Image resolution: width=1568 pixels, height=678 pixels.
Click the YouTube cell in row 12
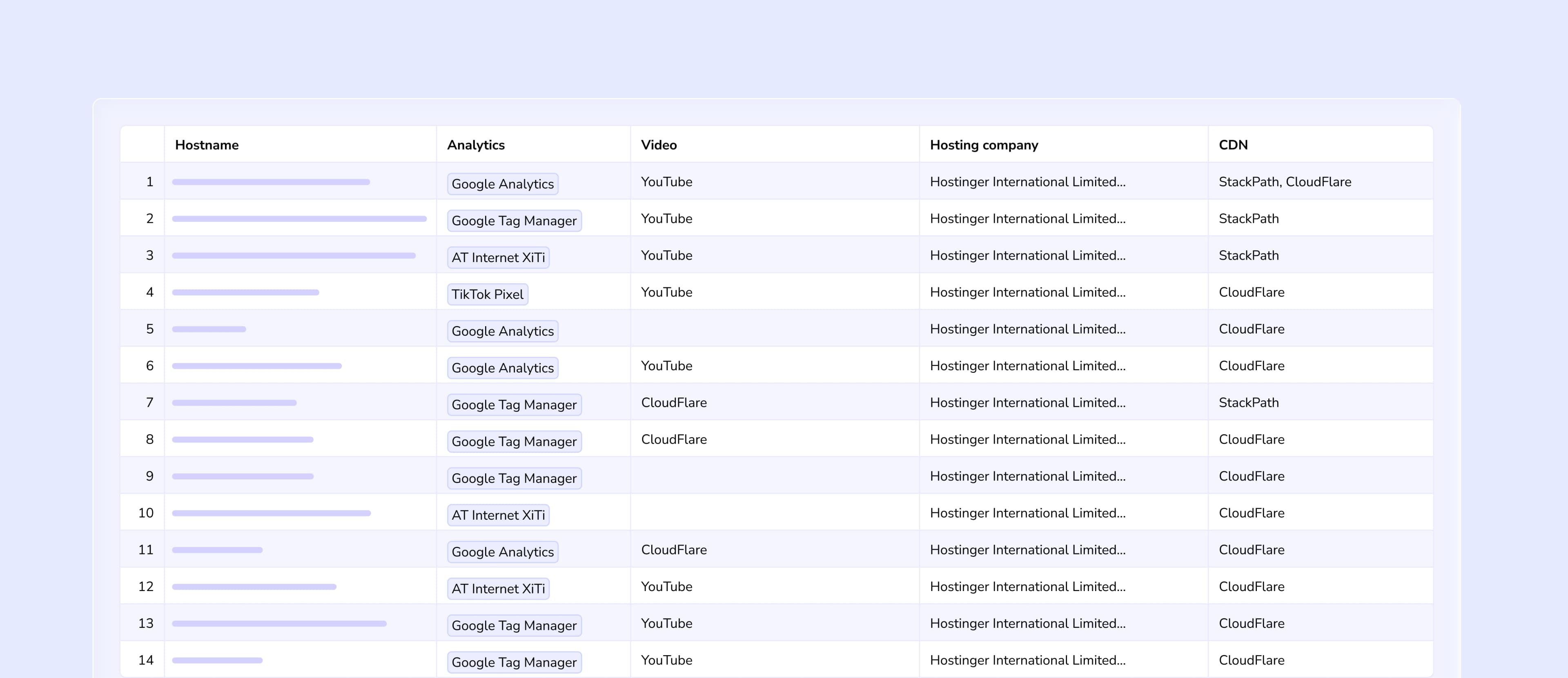[666, 587]
